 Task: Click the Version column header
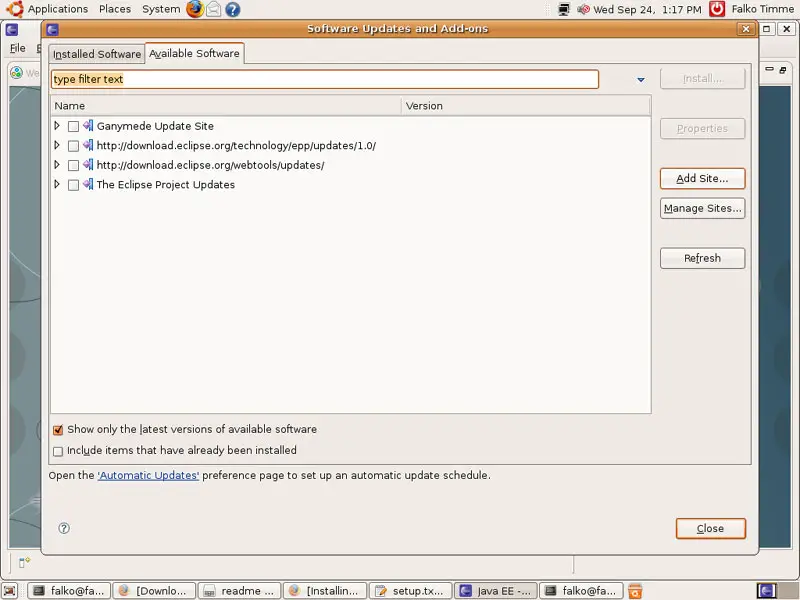click(526, 106)
